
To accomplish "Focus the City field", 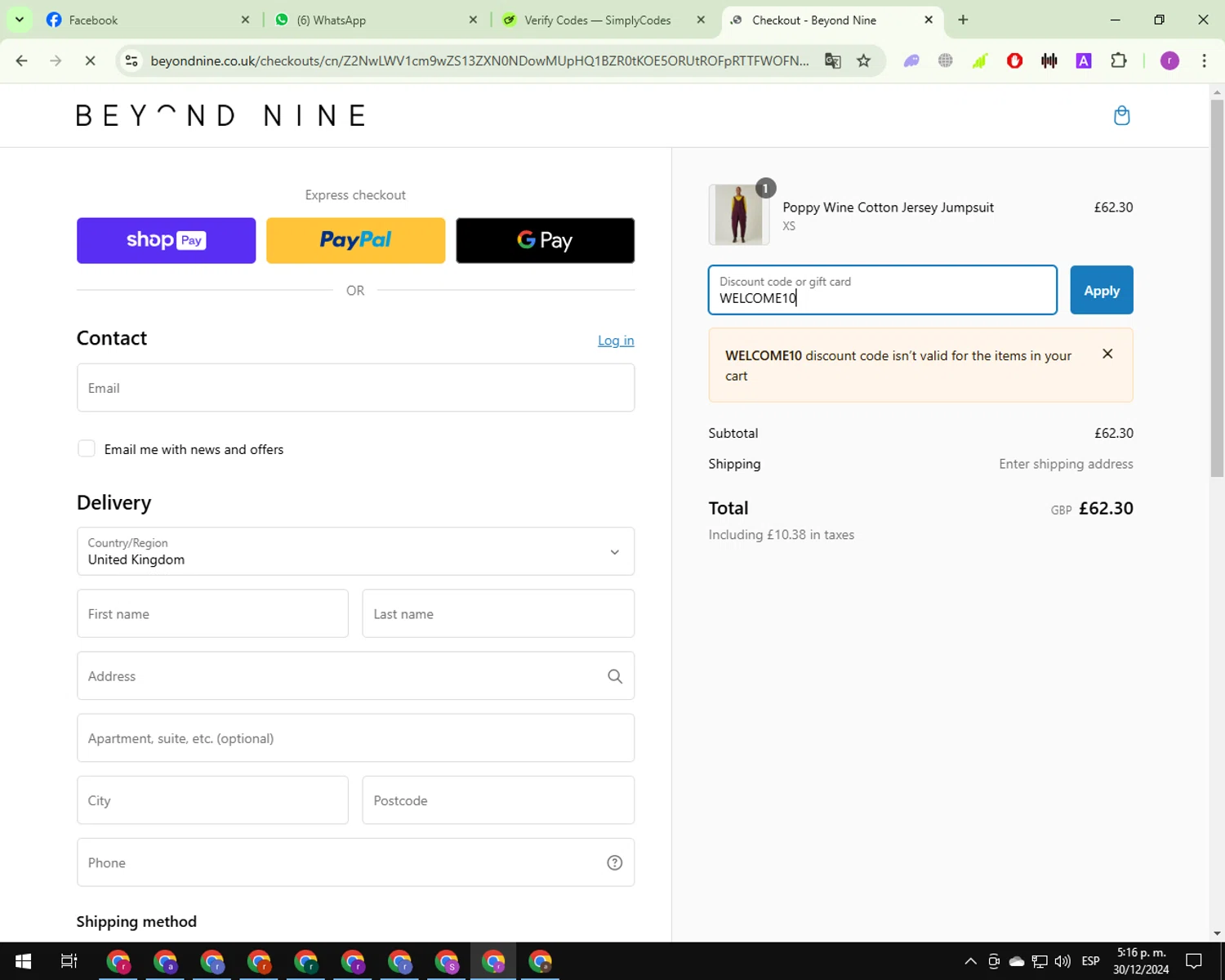I will 212,800.
